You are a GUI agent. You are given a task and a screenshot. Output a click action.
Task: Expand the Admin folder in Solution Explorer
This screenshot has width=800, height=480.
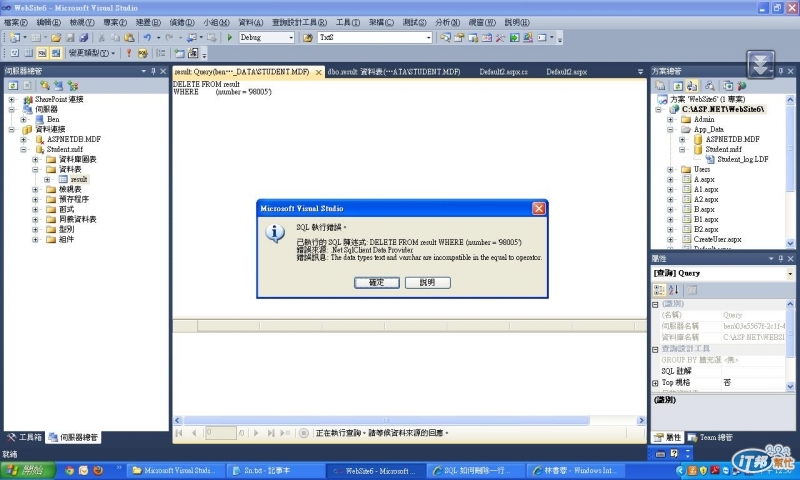[x=670, y=119]
